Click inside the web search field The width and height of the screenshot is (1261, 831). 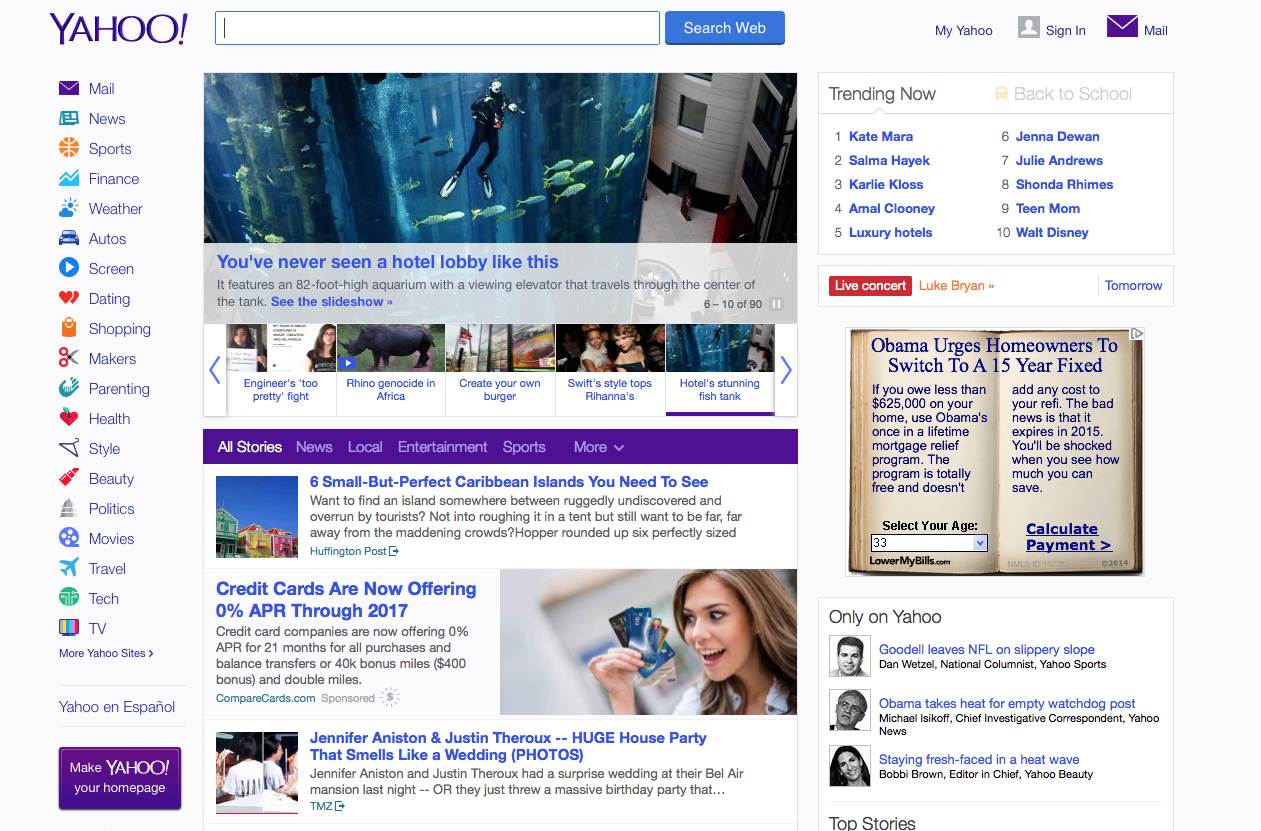pos(437,28)
